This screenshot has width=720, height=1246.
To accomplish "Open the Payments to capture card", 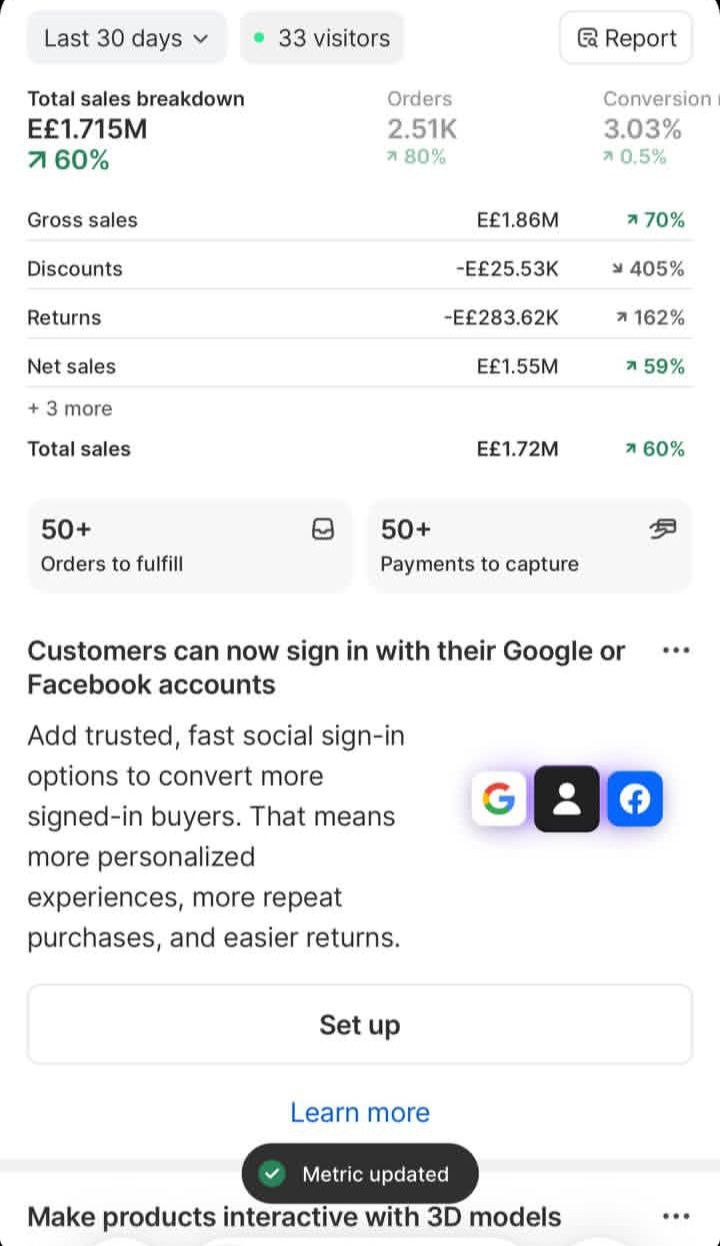I will coord(529,546).
